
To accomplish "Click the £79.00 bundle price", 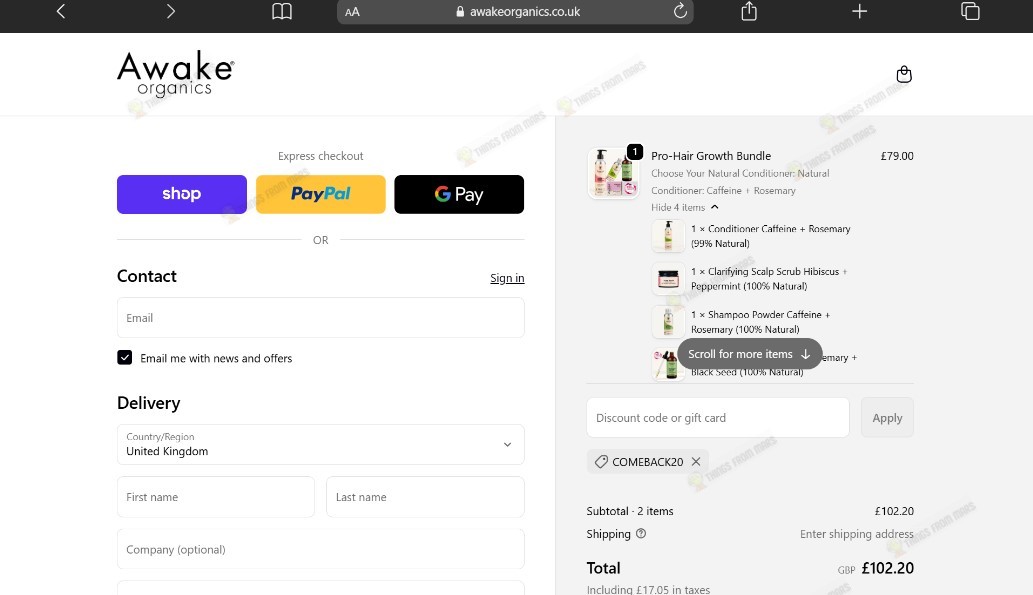I will click(x=897, y=156).
